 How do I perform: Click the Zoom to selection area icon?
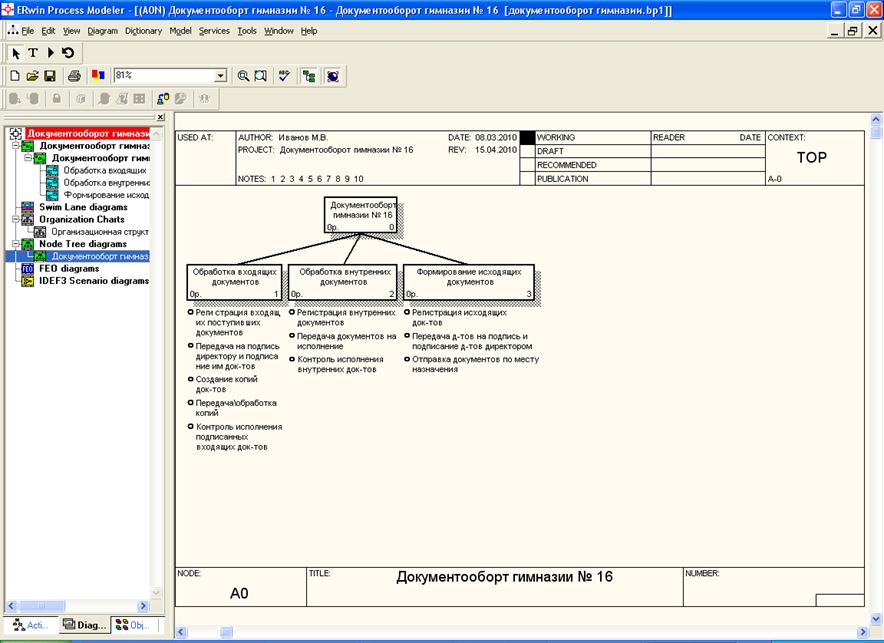(x=260, y=76)
